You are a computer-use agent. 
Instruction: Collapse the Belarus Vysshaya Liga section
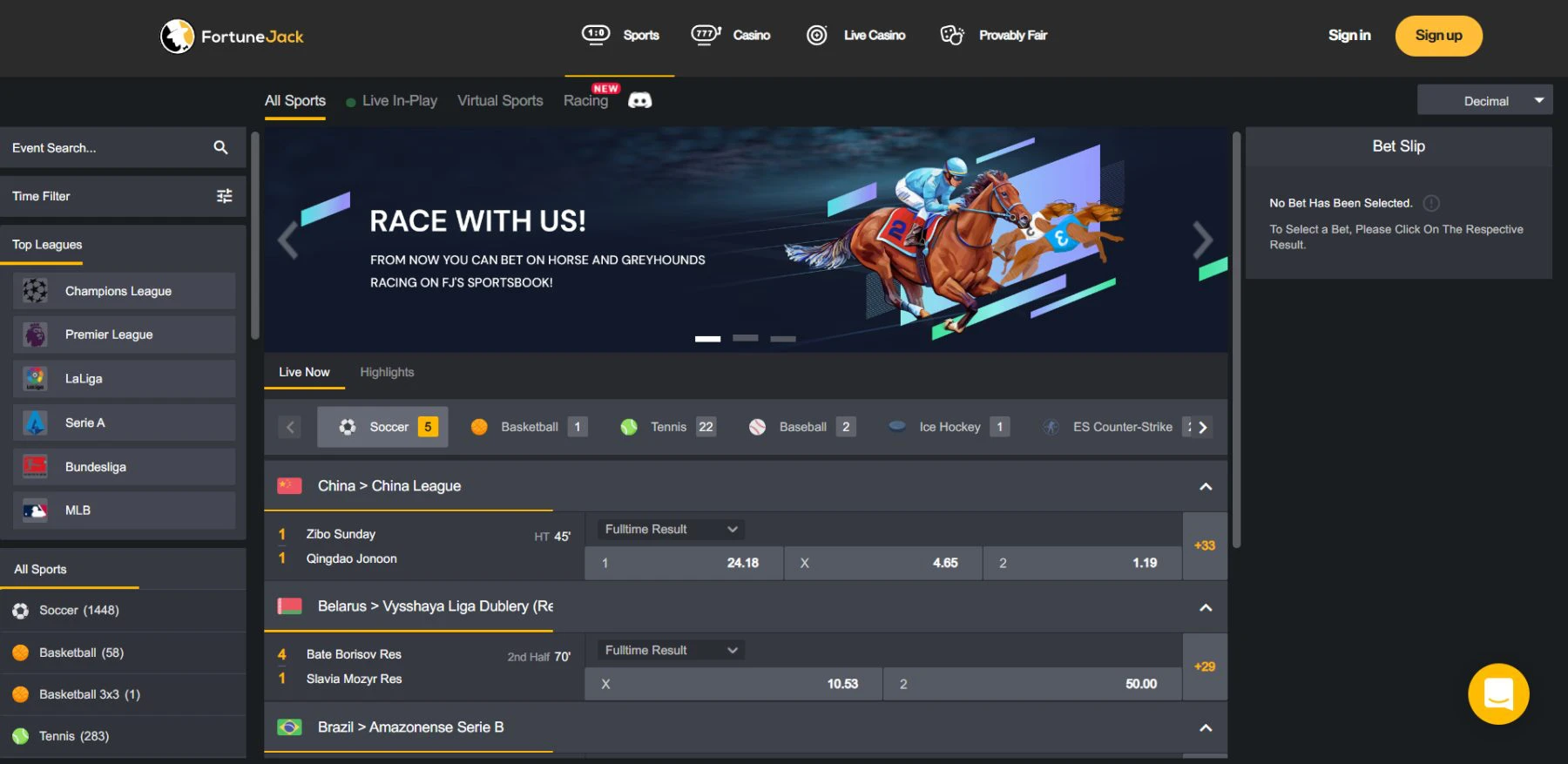tap(1206, 607)
